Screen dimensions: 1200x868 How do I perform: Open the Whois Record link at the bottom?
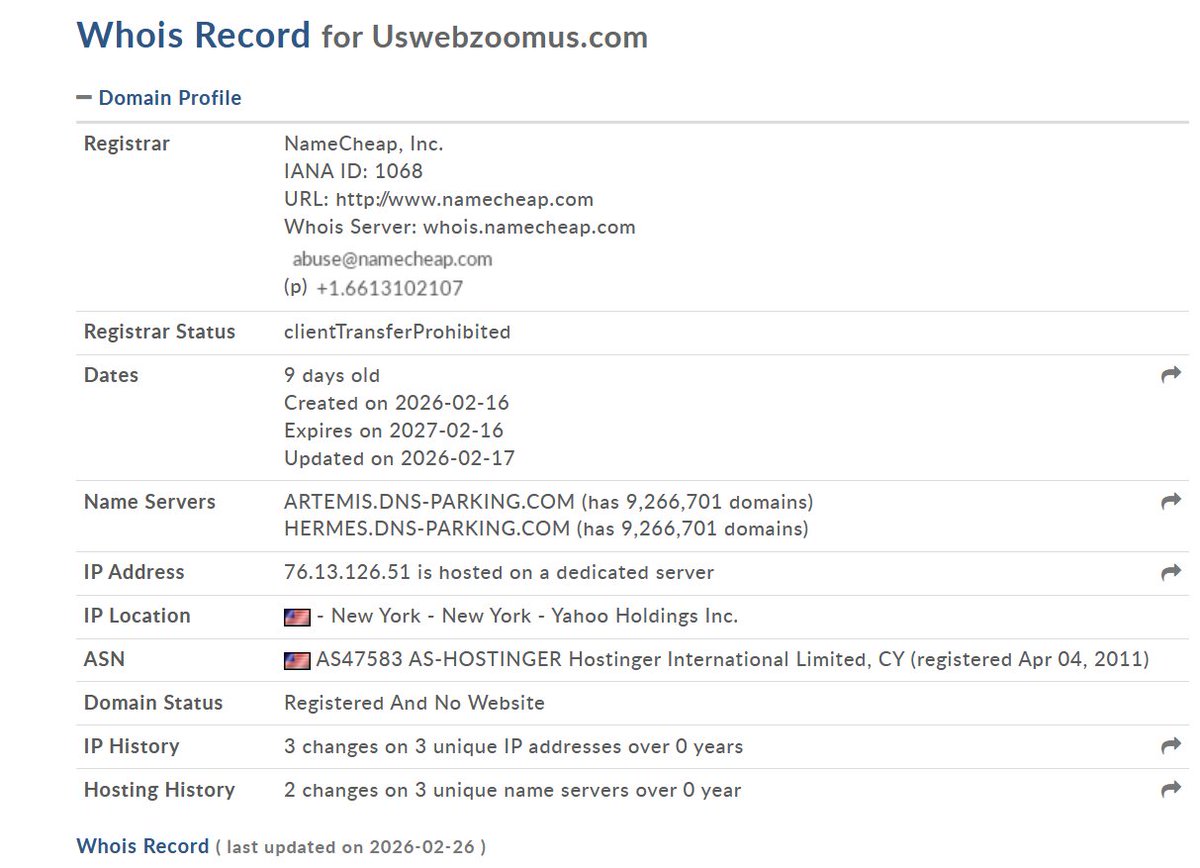tap(143, 846)
